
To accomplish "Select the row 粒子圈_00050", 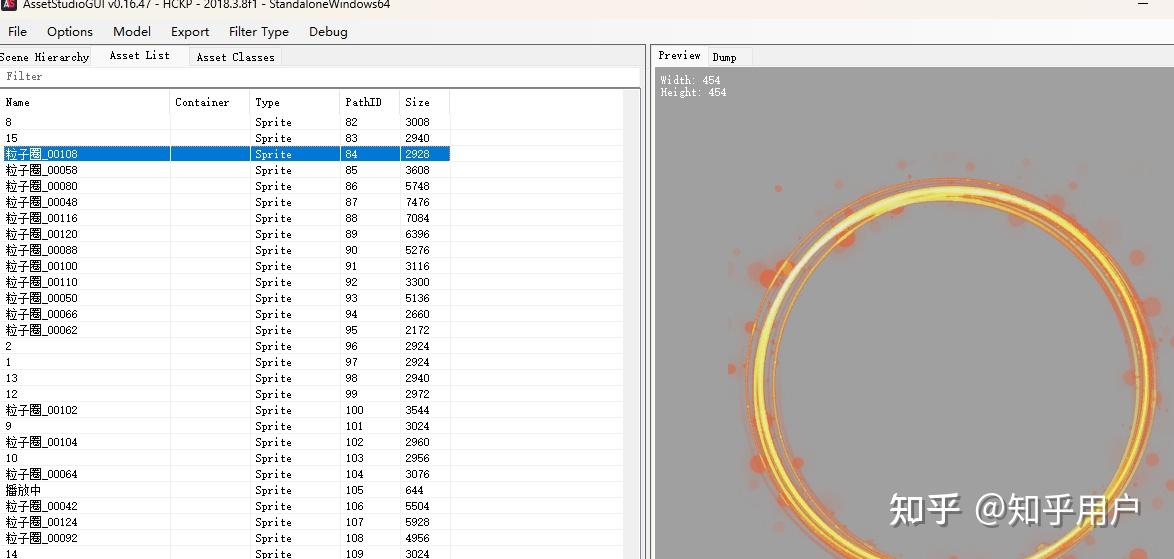I will pos(225,299).
